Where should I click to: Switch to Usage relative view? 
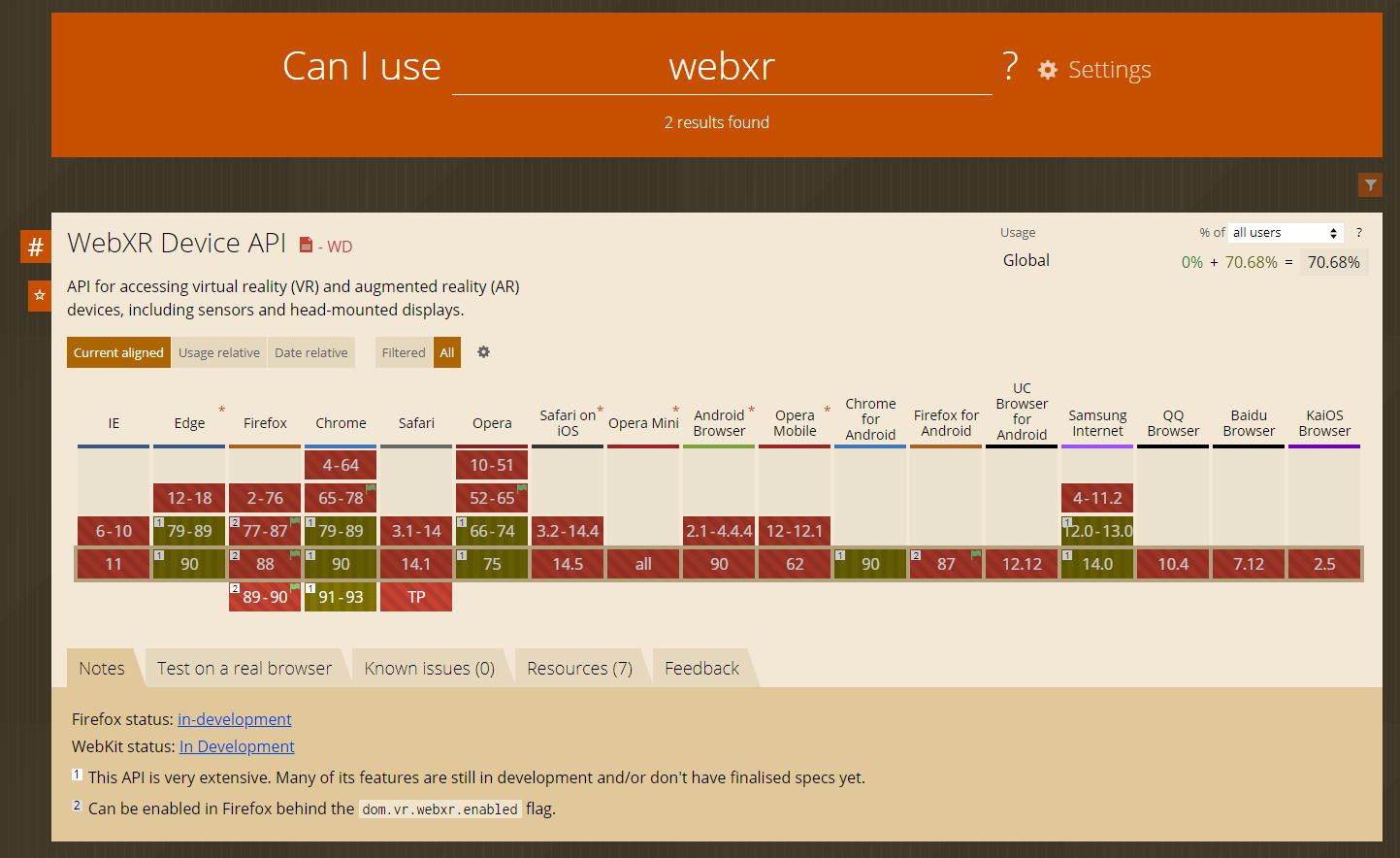point(218,351)
